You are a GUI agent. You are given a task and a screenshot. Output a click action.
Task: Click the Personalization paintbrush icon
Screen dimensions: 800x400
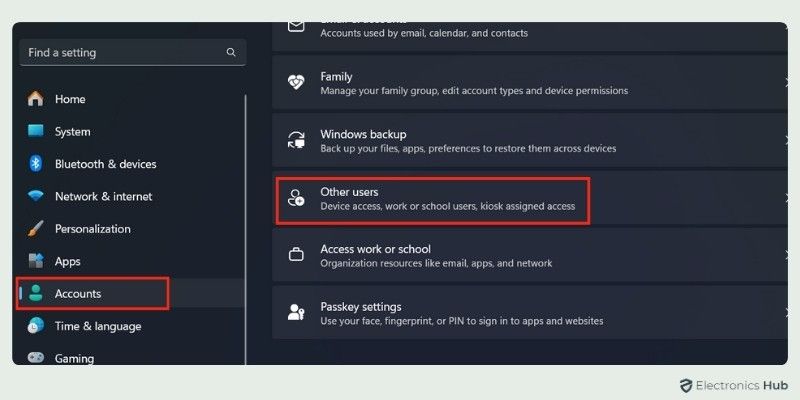(35, 229)
